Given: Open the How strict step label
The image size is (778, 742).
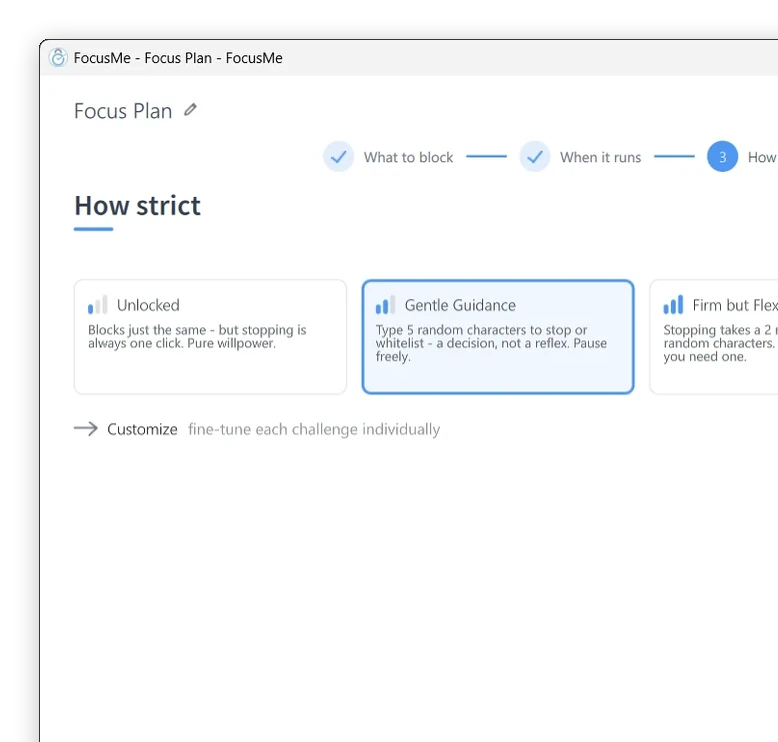Looking at the screenshot, I should tap(763, 157).
